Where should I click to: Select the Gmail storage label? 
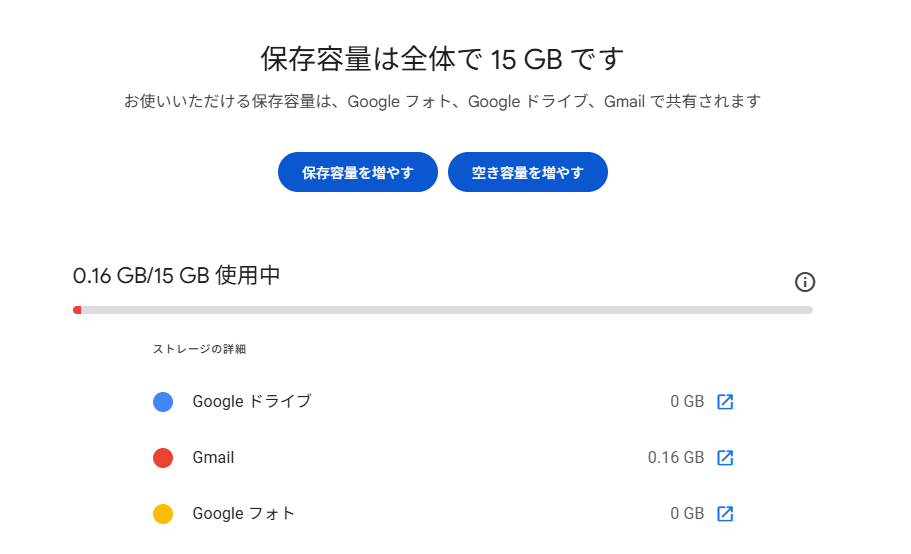click(213, 458)
